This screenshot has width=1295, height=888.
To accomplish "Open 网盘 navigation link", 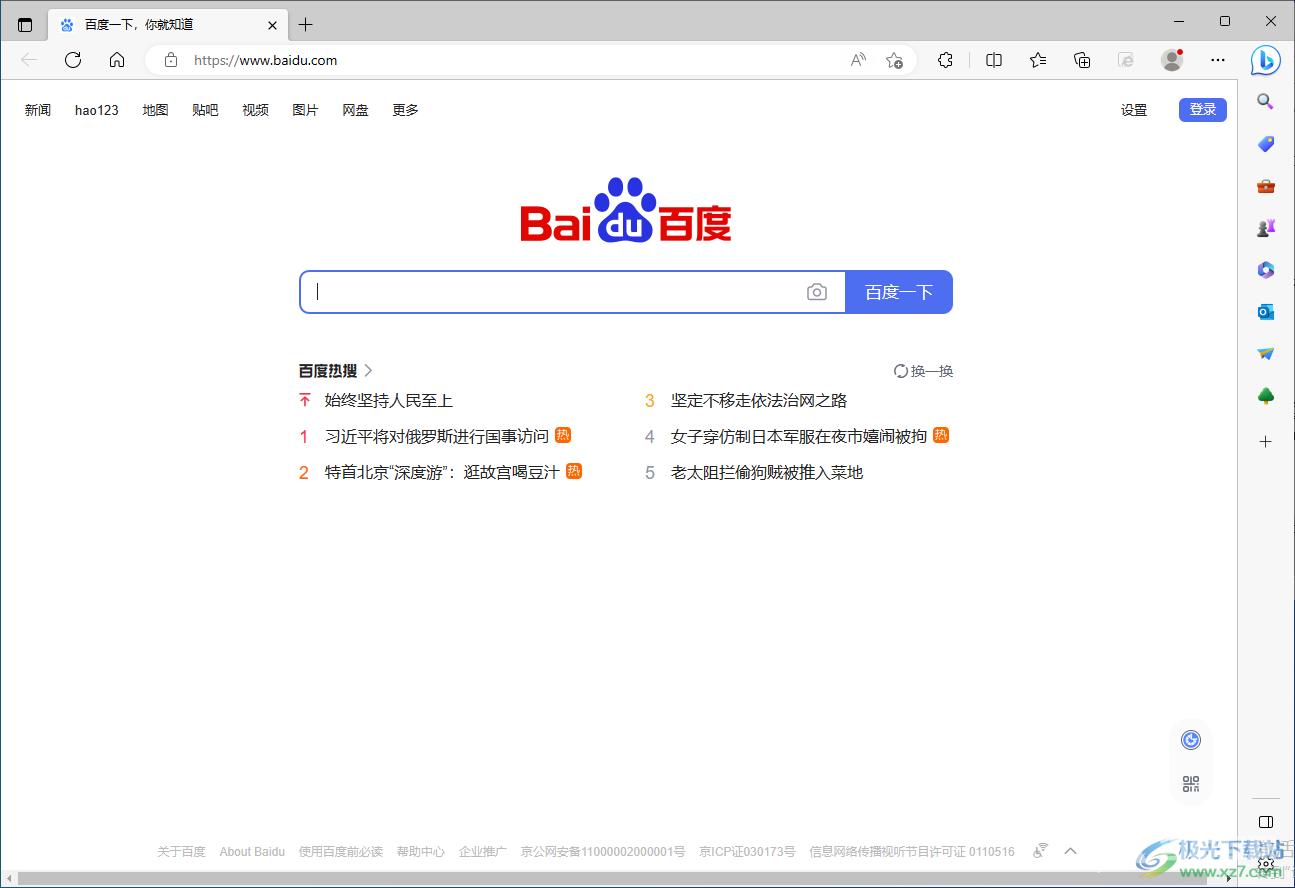I will point(355,110).
